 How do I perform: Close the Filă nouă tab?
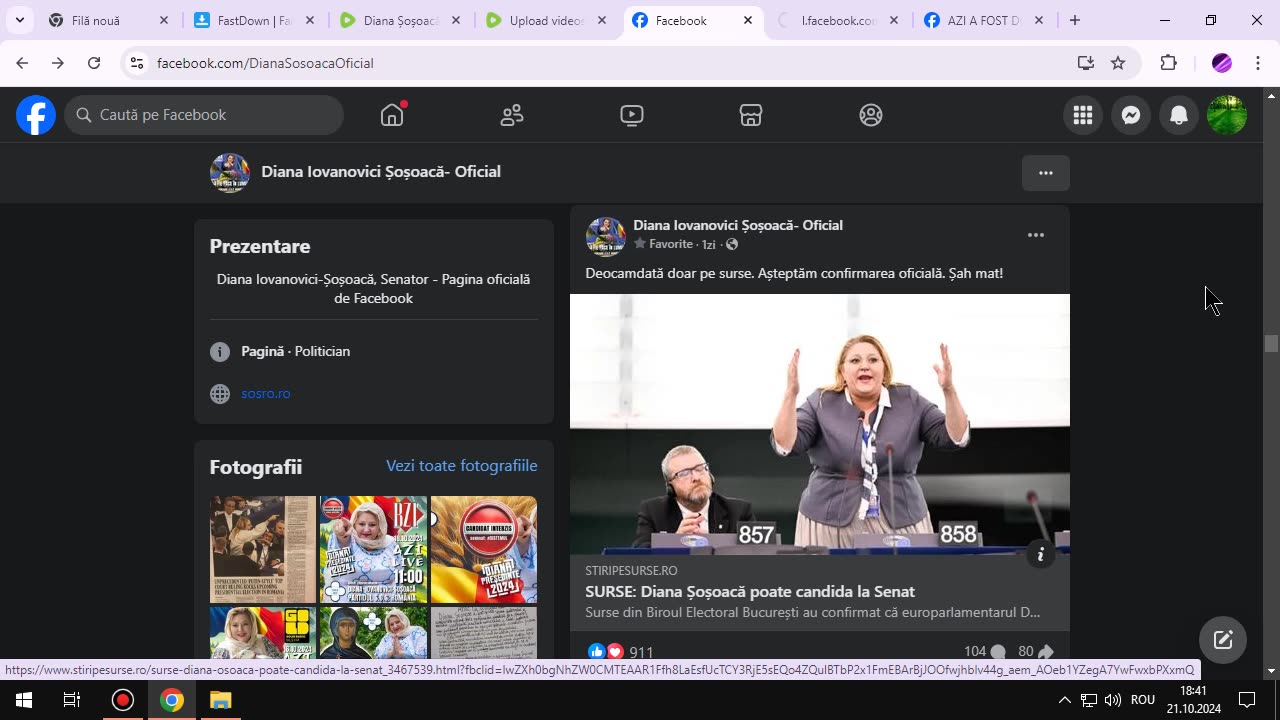click(164, 20)
